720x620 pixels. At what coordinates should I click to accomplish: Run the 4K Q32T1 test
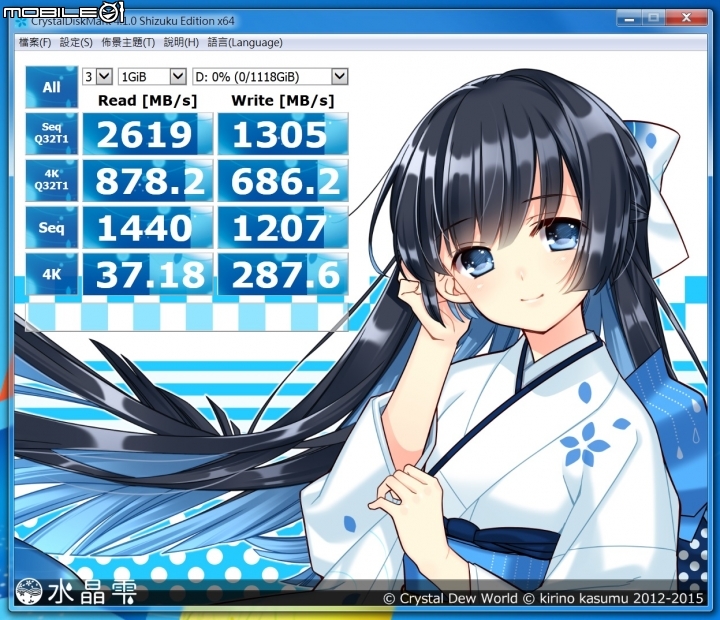pyautogui.click(x=51, y=180)
